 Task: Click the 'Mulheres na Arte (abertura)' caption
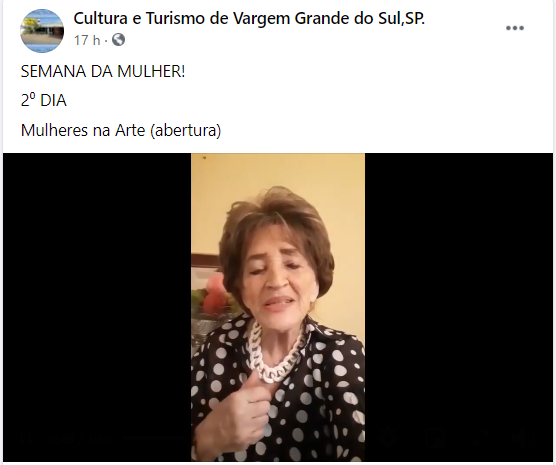coord(121,131)
